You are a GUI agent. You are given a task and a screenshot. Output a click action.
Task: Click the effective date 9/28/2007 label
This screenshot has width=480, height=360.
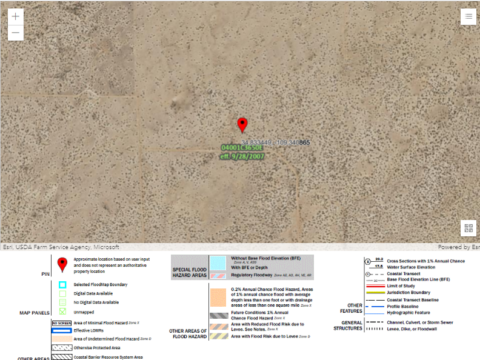(x=242, y=156)
